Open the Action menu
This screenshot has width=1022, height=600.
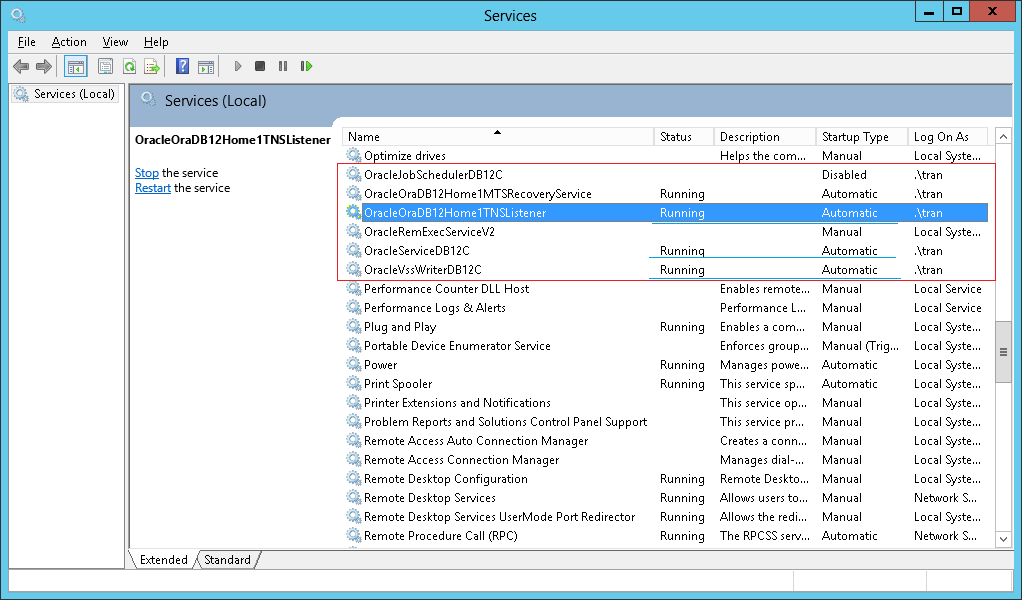(69, 42)
